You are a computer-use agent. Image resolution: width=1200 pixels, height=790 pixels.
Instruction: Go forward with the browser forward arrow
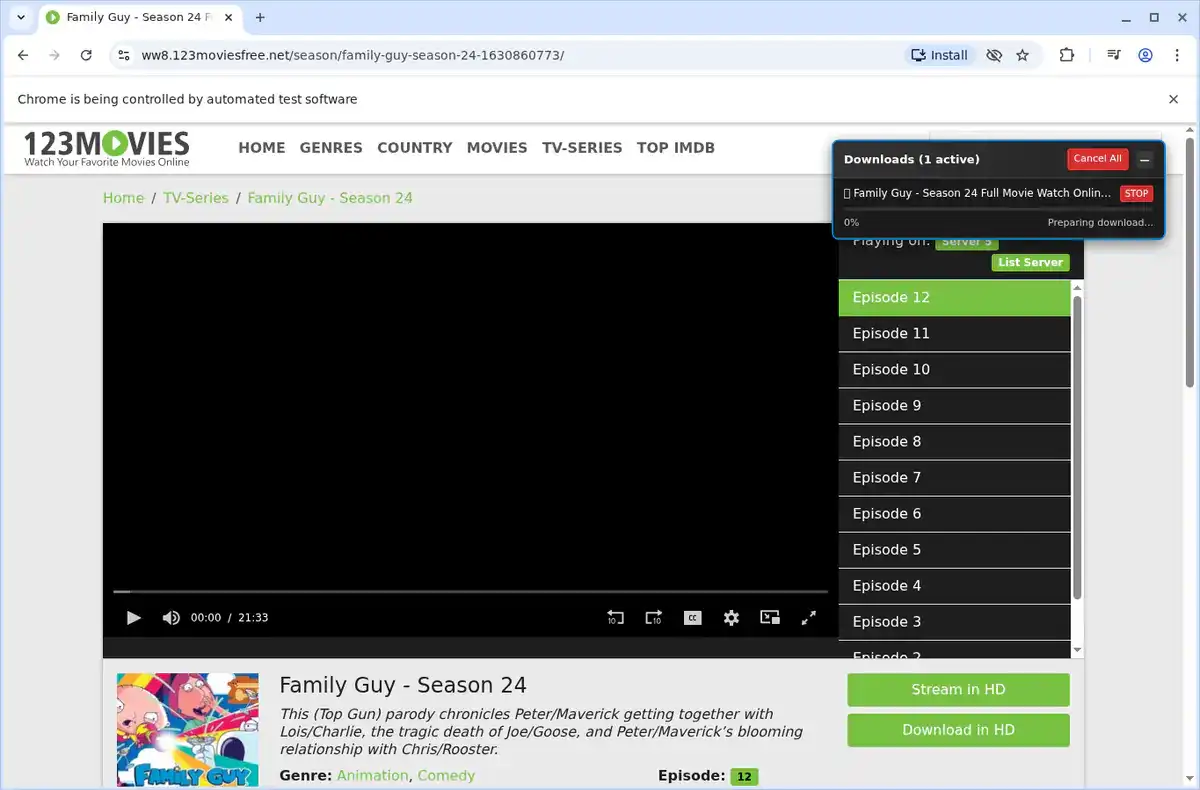(x=55, y=55)
